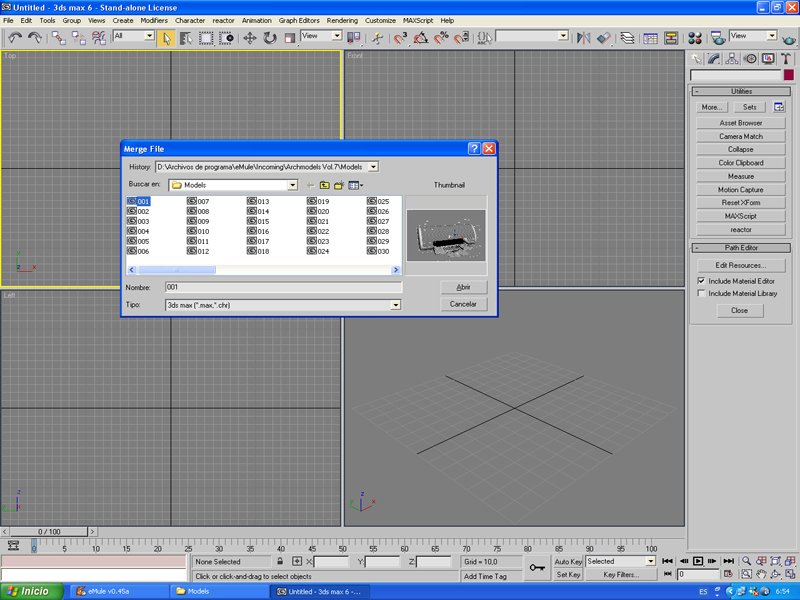Open the MAXScript menu
Image resolution: width=800 pixels, height=600 pixels.
[x=418, y=20]
